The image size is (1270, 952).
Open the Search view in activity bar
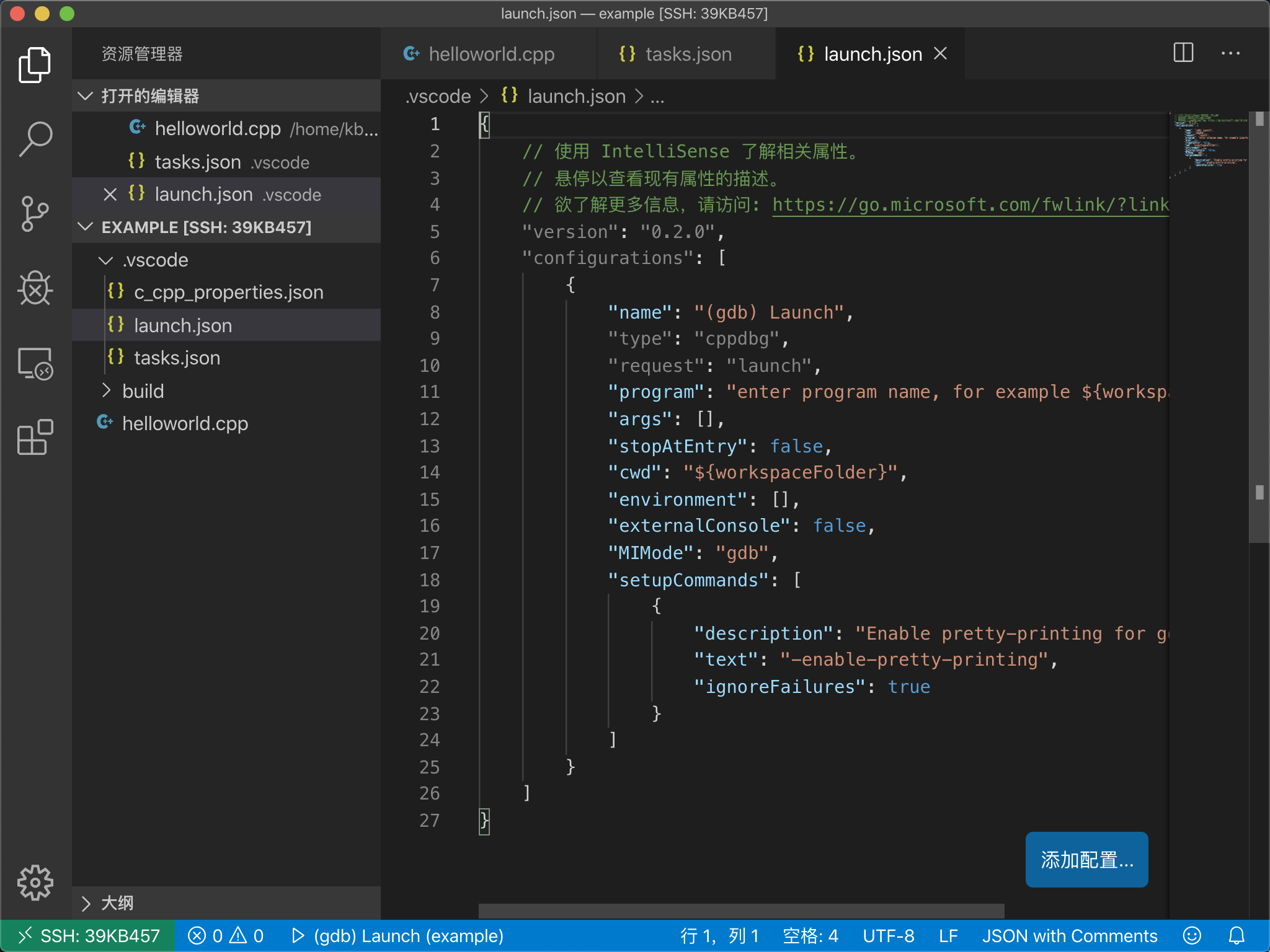point(35,139)
